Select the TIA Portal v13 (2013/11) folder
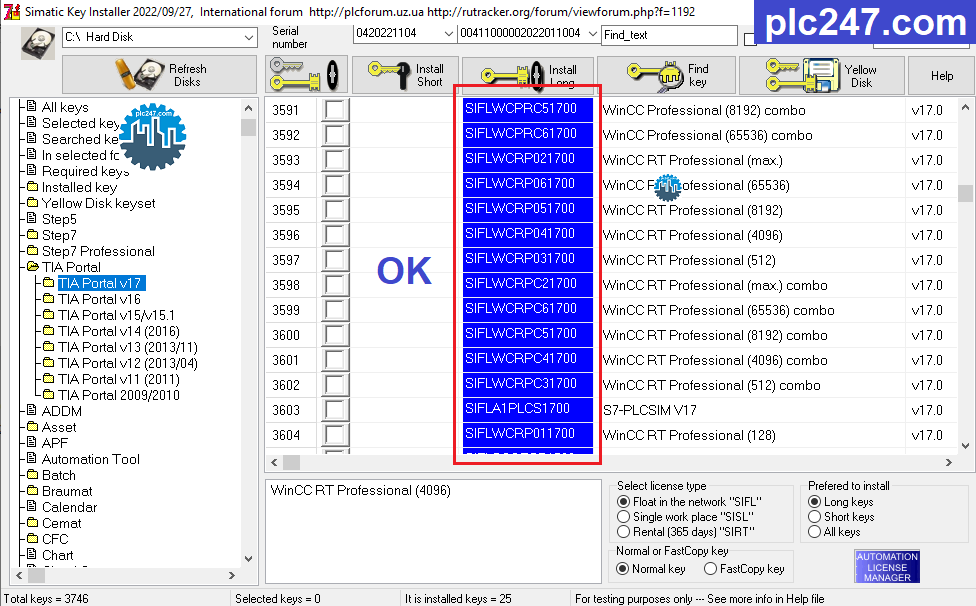 tap(128, 347)
